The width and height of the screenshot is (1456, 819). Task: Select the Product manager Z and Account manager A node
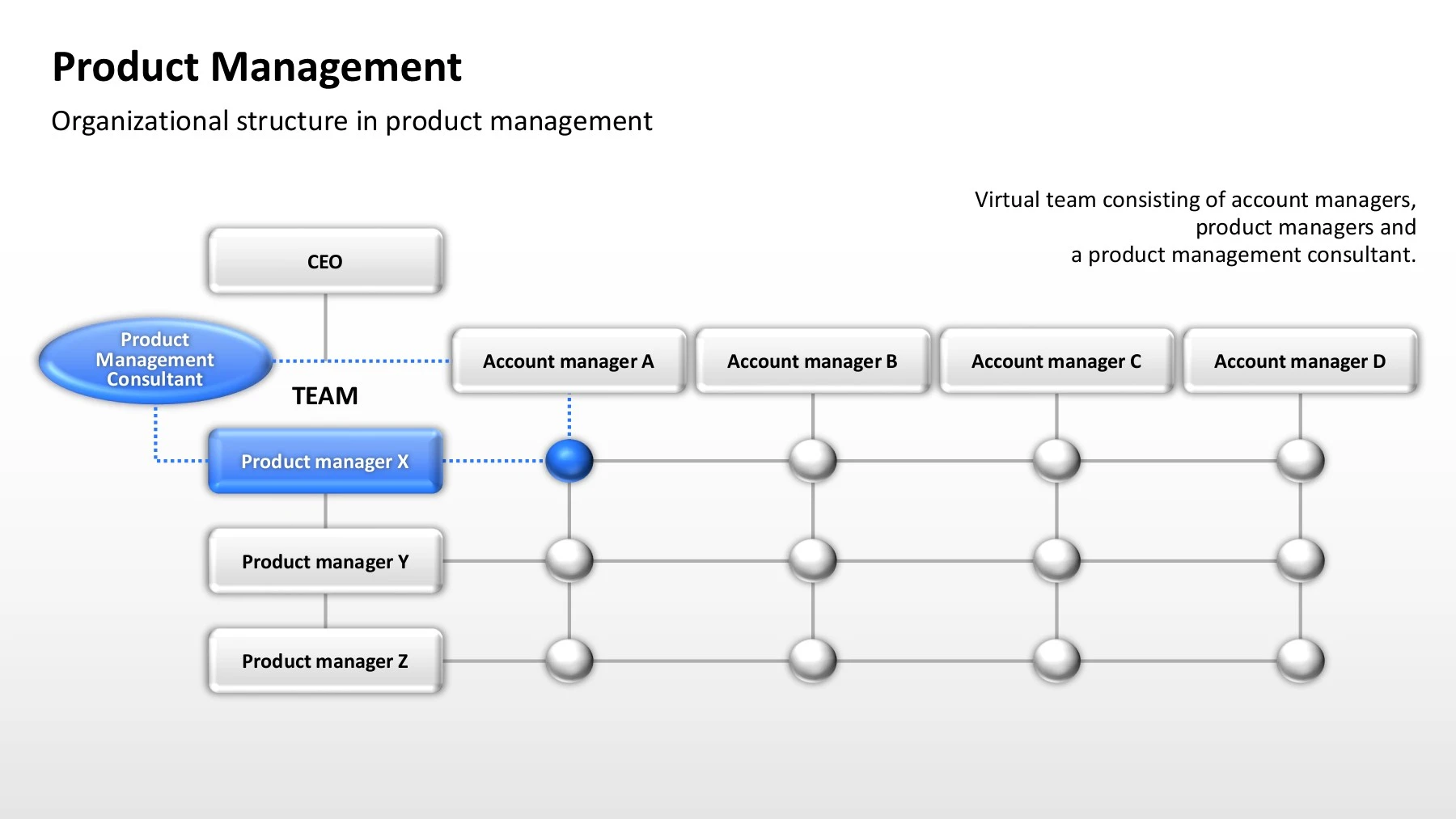[569, 661]
